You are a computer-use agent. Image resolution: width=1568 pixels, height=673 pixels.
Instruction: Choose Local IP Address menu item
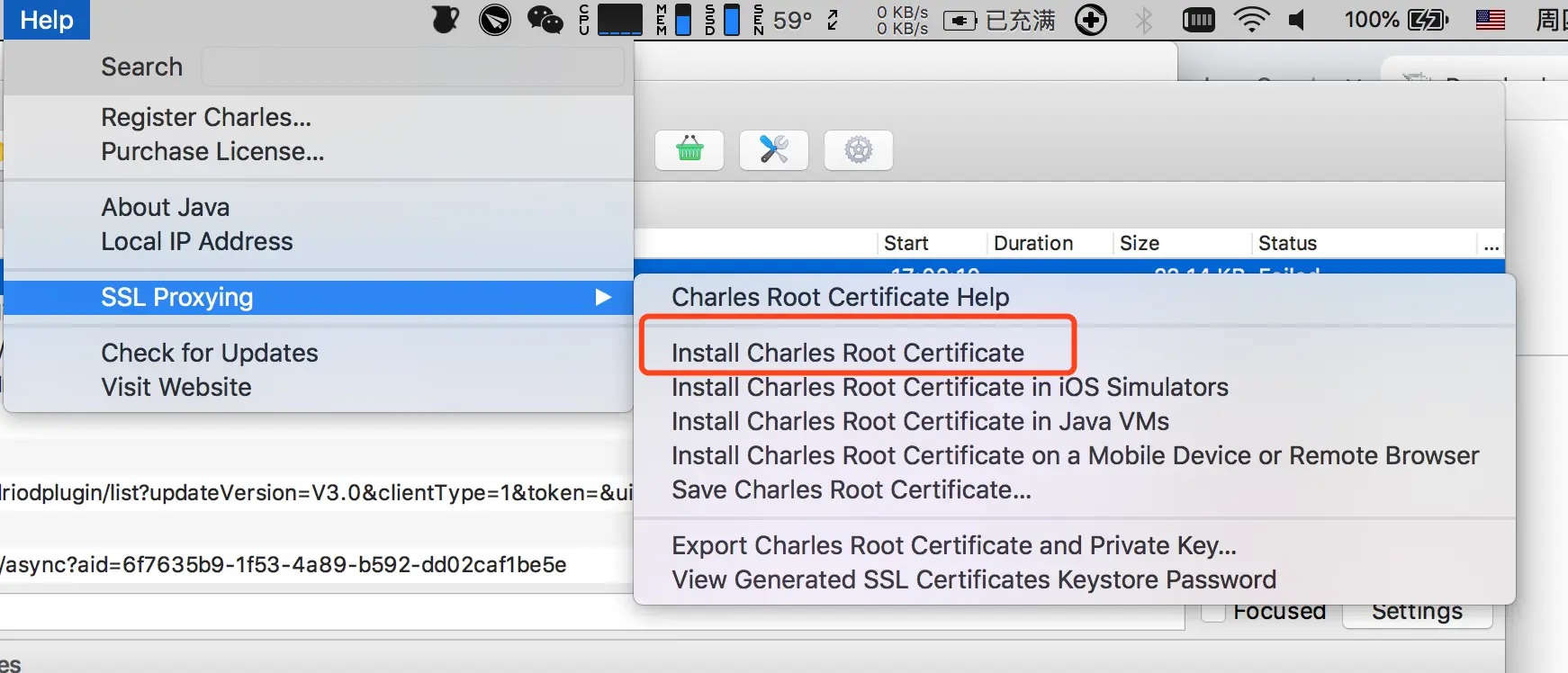tap(319, 241)
